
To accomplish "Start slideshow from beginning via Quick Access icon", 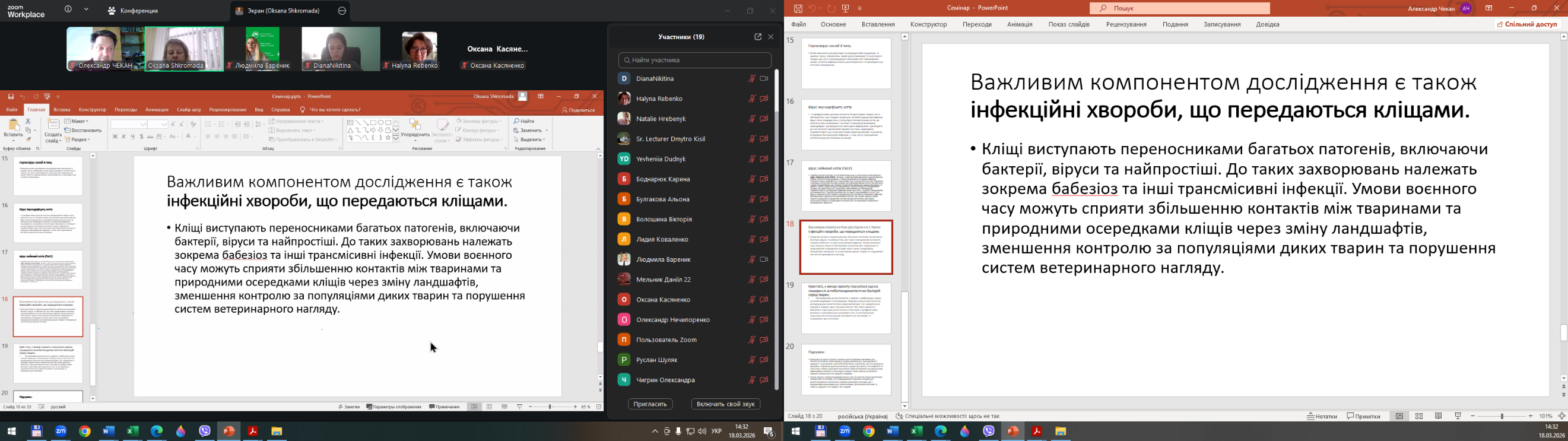I will click(x=846, y=8).
